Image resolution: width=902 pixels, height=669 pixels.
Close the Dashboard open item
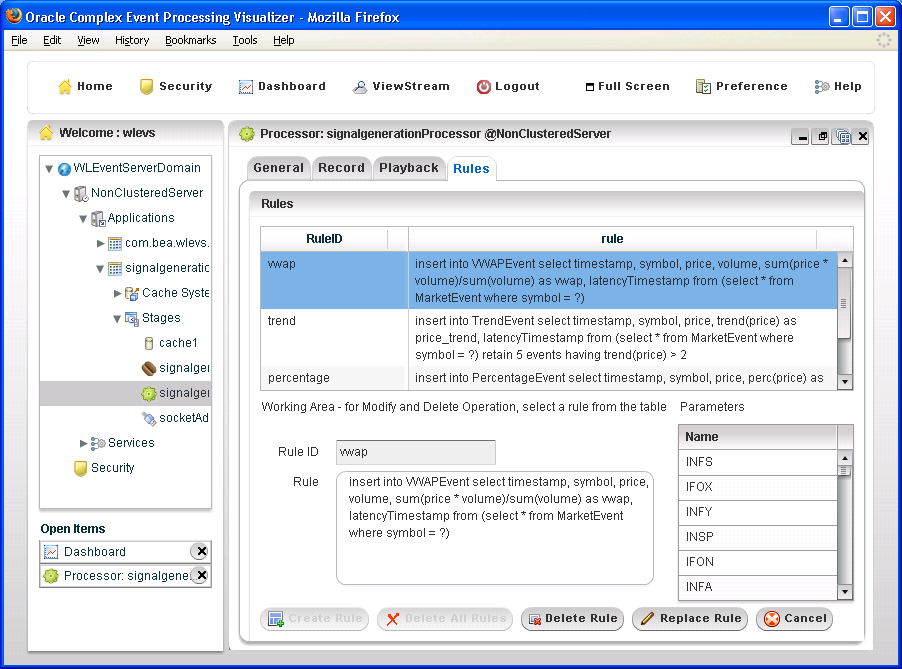coord(201,551)
